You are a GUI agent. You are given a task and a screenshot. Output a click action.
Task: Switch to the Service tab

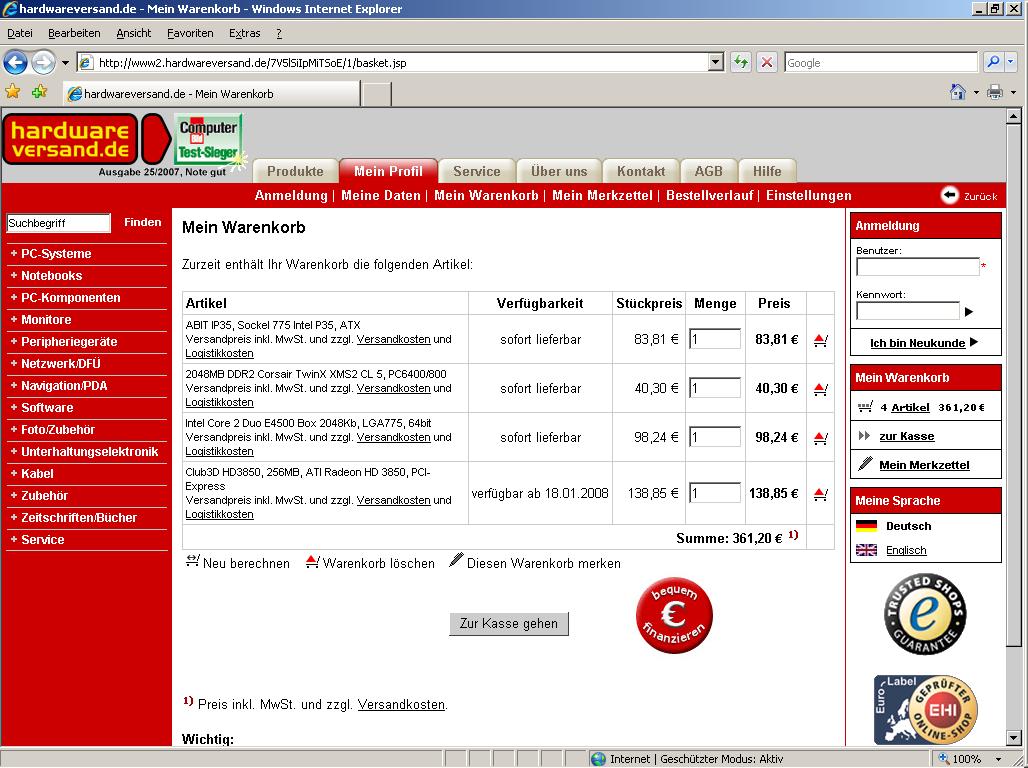pos(477,171)
